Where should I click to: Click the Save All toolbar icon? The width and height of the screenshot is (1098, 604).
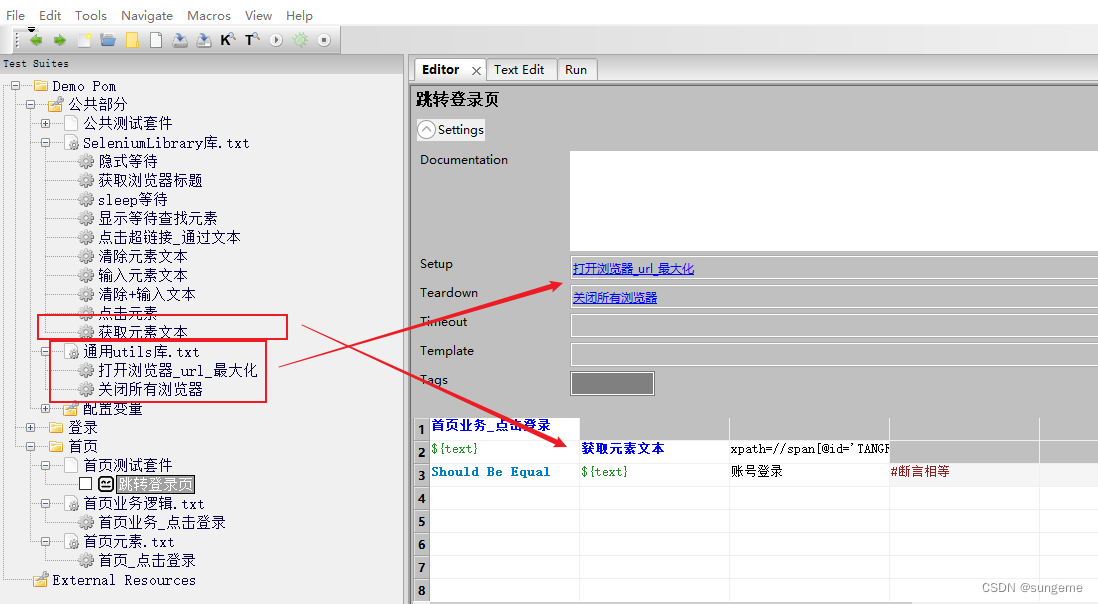point(204,41)
